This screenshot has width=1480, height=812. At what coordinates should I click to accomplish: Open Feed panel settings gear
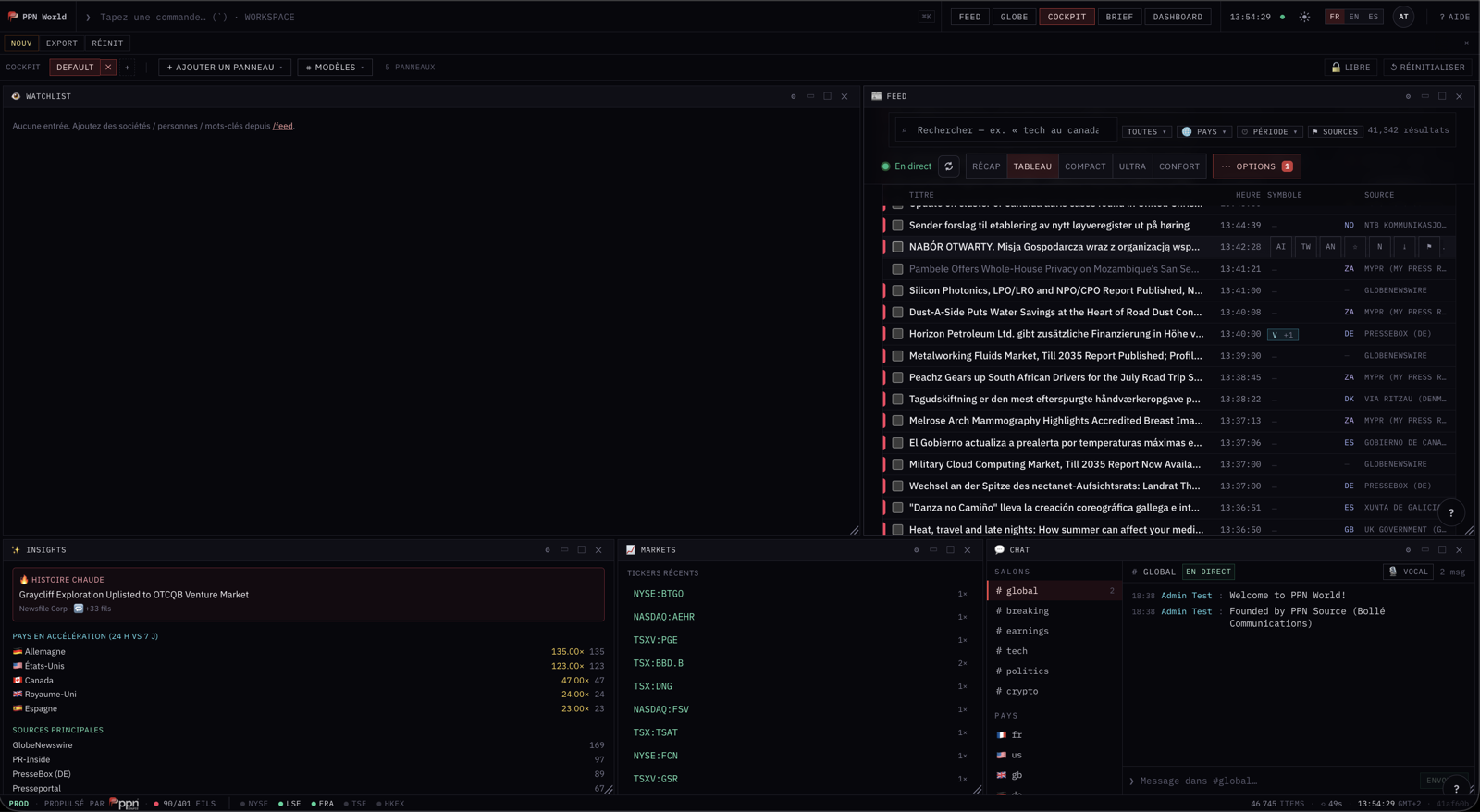tap(1408, 96)
